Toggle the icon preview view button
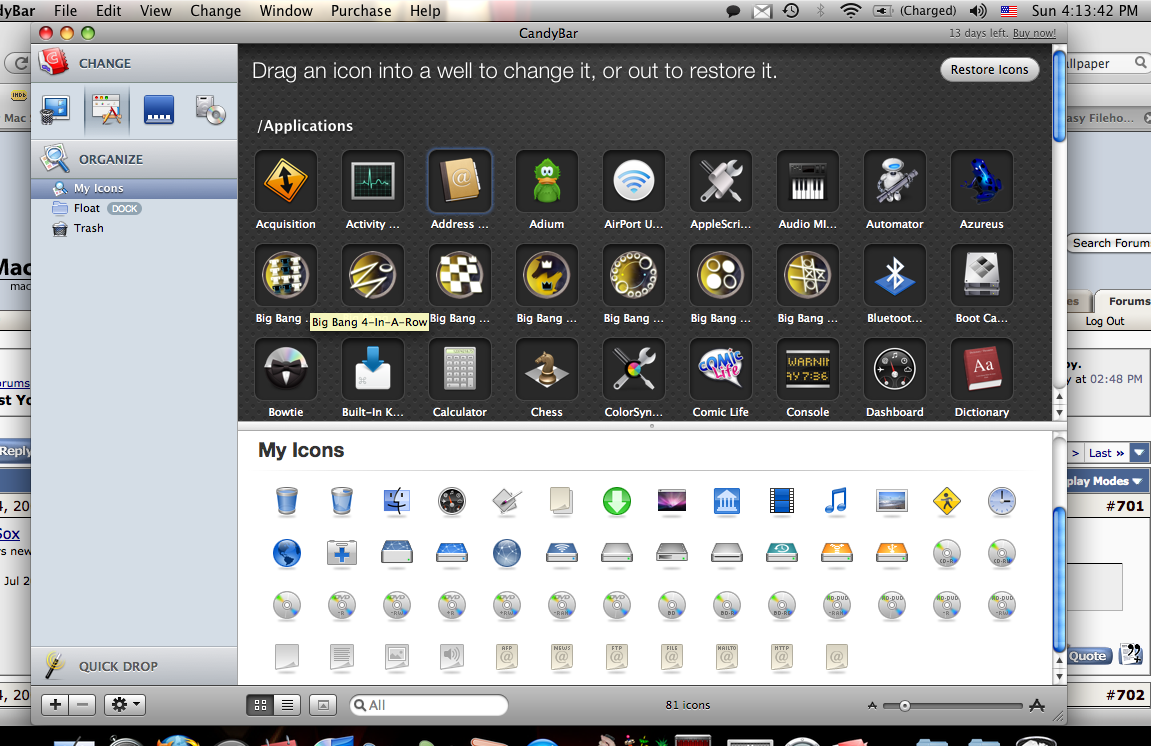1151x746 pixels. click(x=323, y=705)
